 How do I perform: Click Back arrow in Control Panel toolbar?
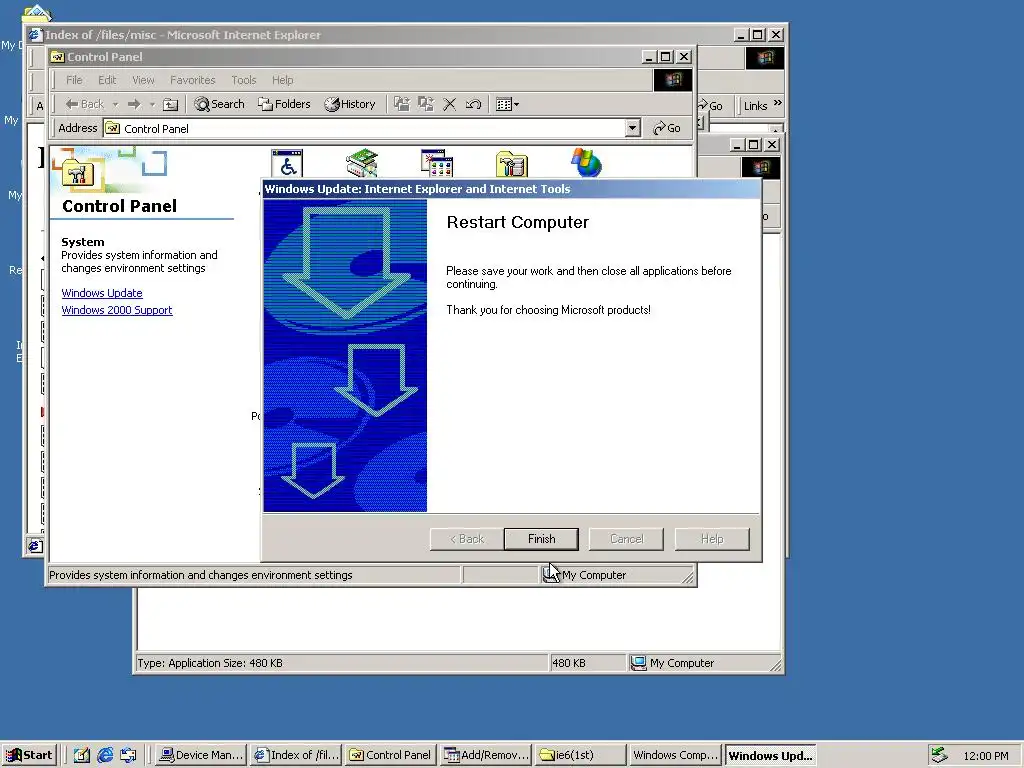85,104
